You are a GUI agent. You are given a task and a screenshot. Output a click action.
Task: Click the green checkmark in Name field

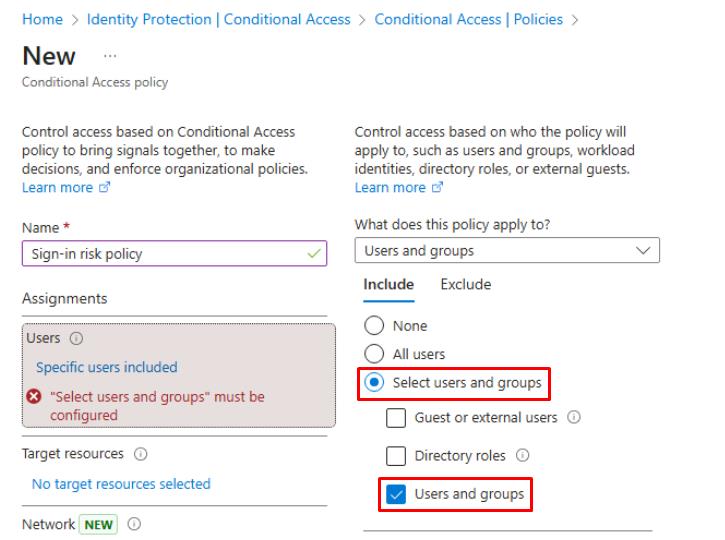[316, 254]
